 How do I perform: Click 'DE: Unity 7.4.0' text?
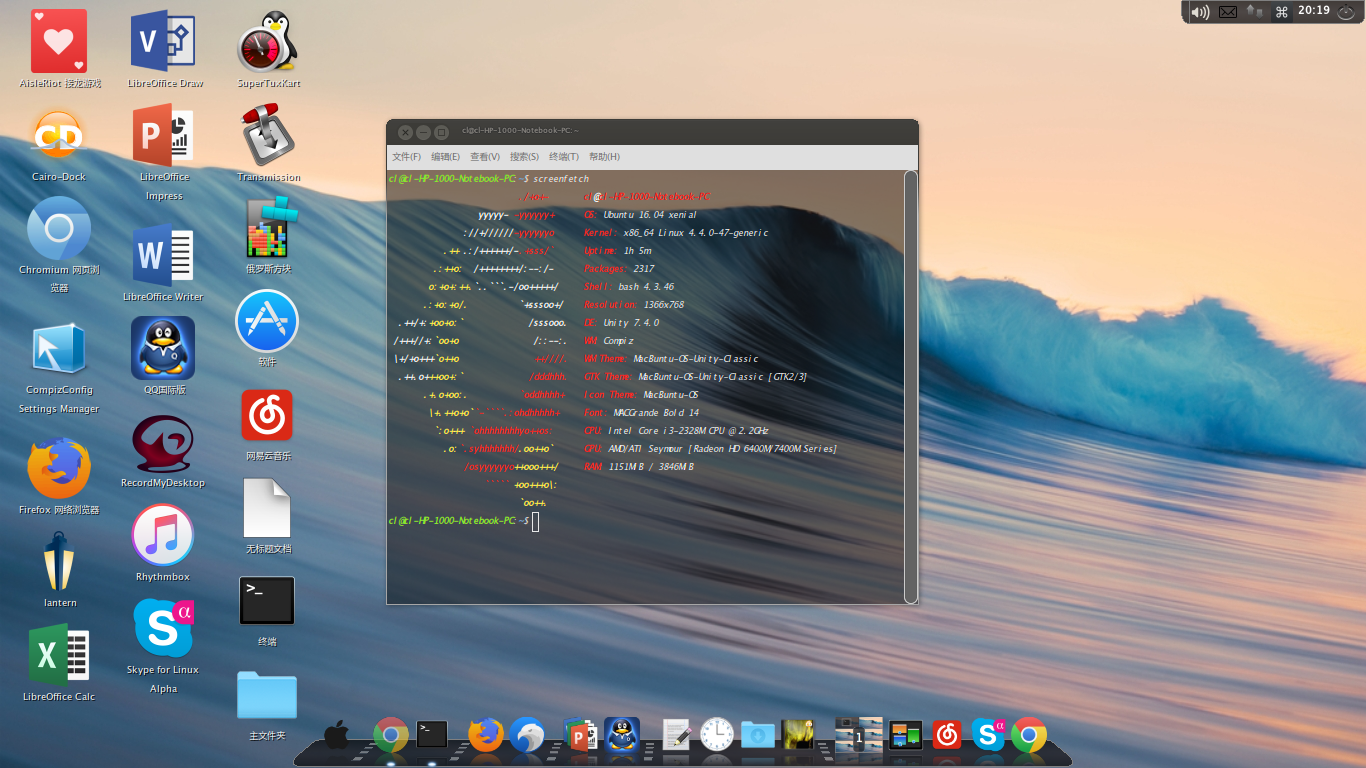click(621, 323)
